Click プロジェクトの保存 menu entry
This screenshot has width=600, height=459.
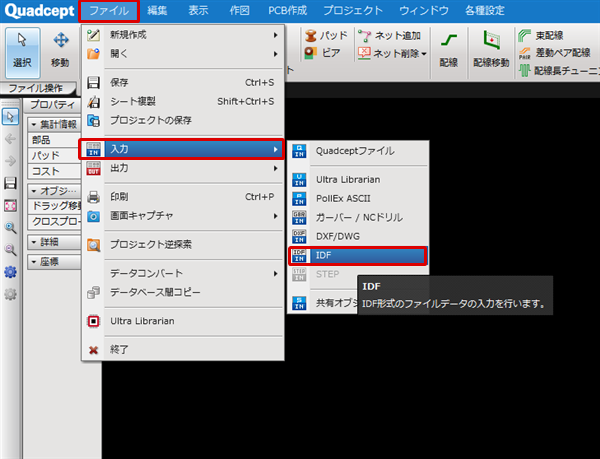tap(183, 120)
